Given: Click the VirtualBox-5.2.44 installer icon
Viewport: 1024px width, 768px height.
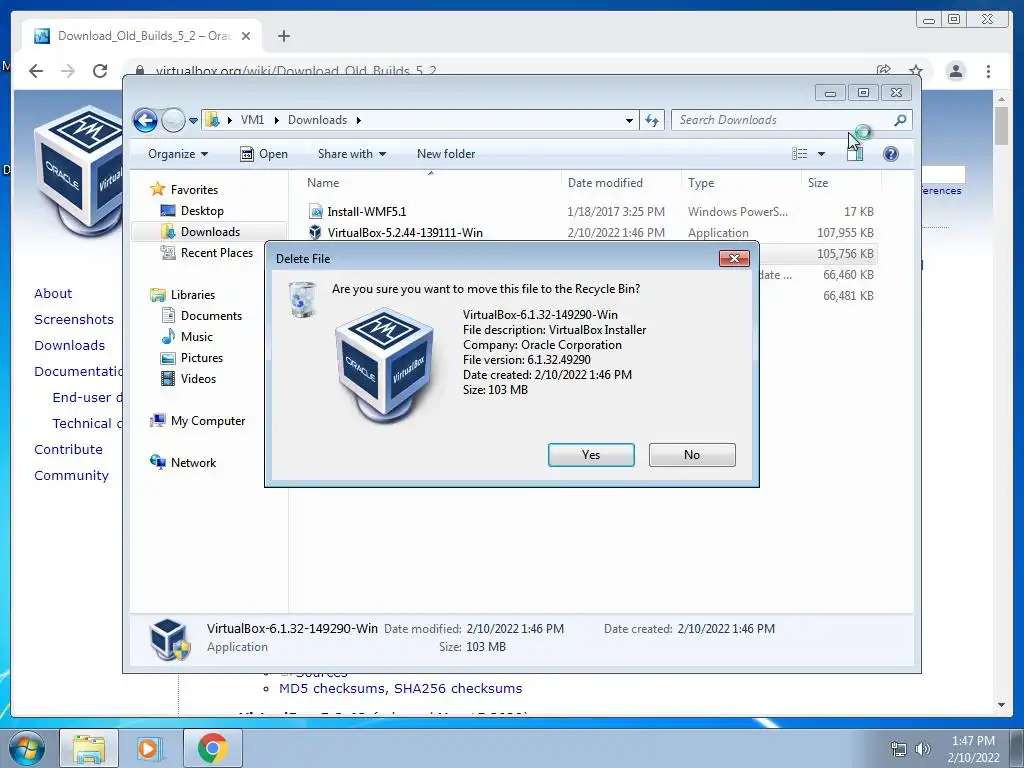Looking at the screenshot, I should (315, 232).
